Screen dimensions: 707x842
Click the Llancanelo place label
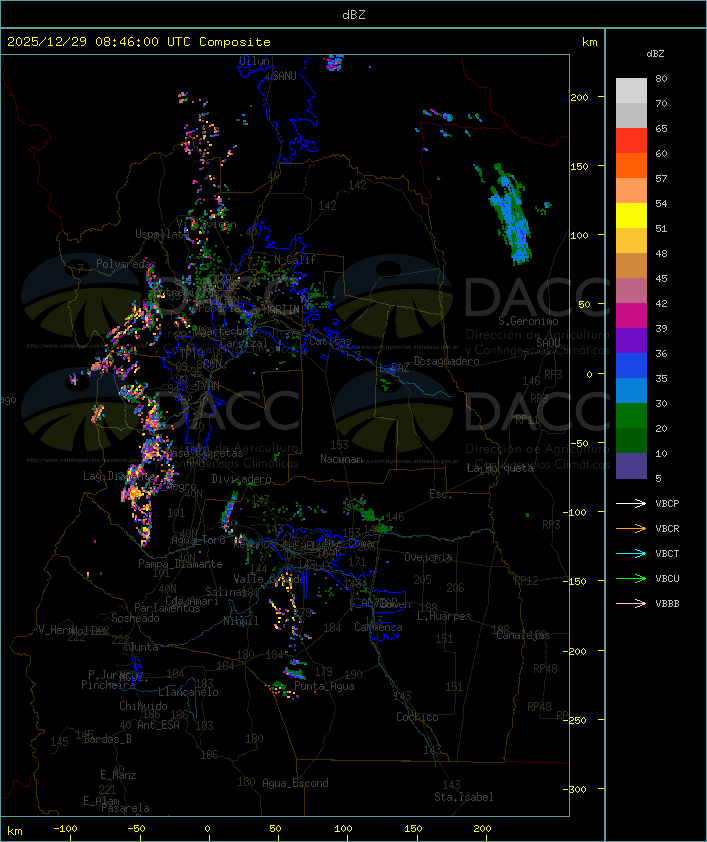pos(188,692)
